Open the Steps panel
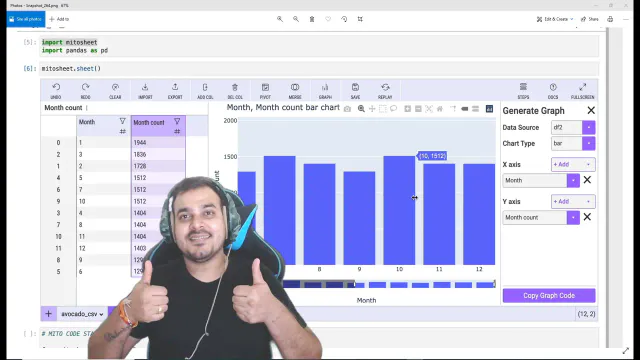Screen dimensions: 640x360 [523, 87]
